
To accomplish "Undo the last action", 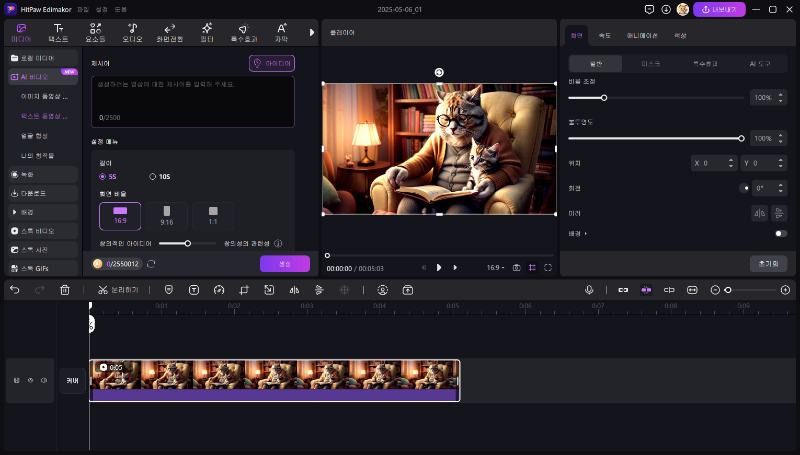I will coord(14,290).
